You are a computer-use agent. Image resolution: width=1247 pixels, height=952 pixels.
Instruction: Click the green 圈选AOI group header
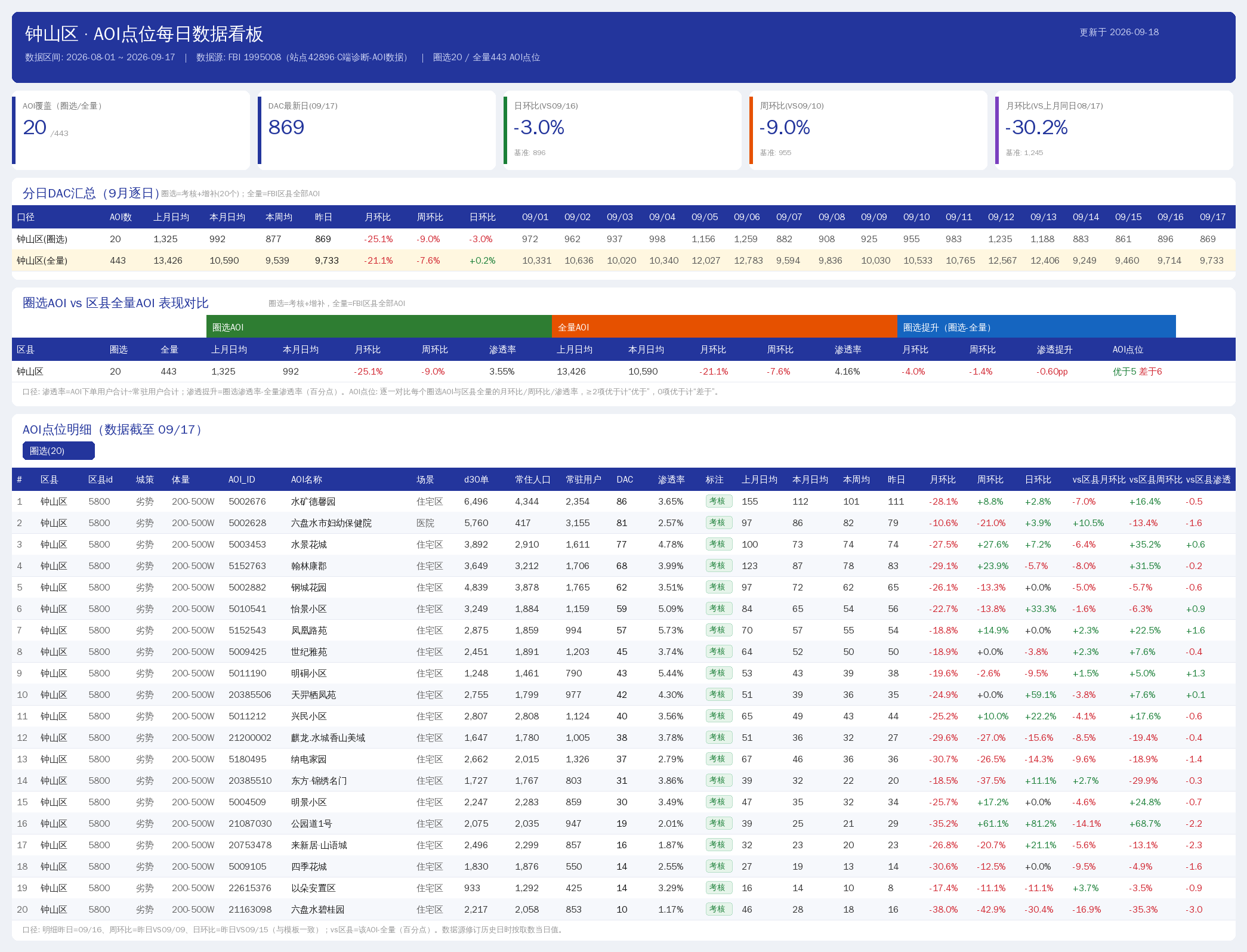(379, 327)
